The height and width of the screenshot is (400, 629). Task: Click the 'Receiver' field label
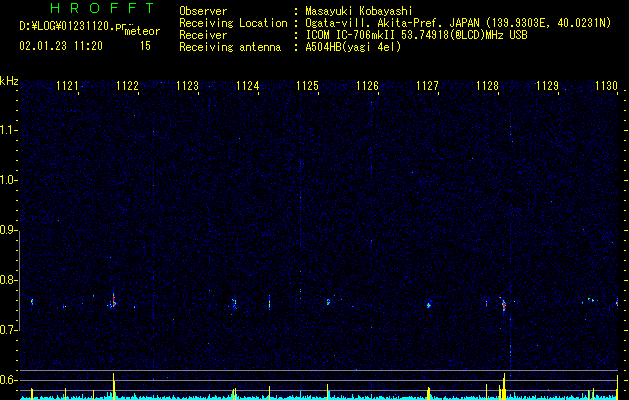pyautogui.click(x=203, y=35)
